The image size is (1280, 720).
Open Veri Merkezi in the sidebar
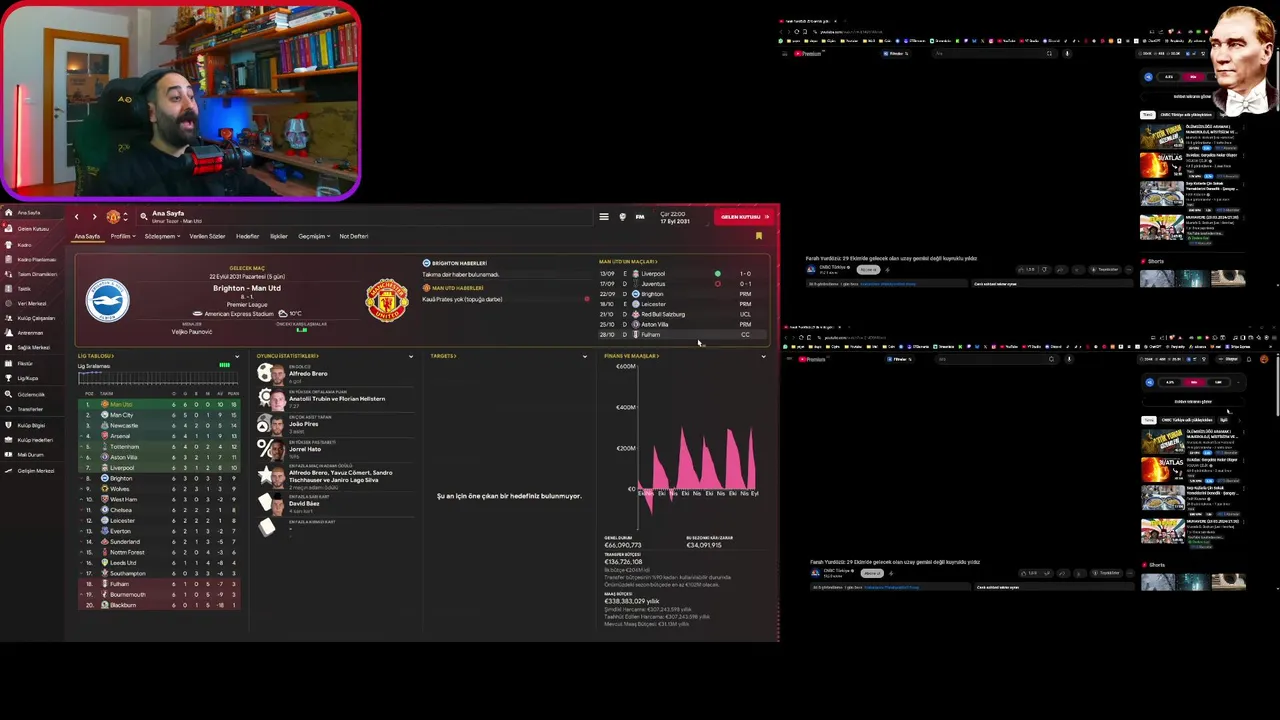point(32,303)
